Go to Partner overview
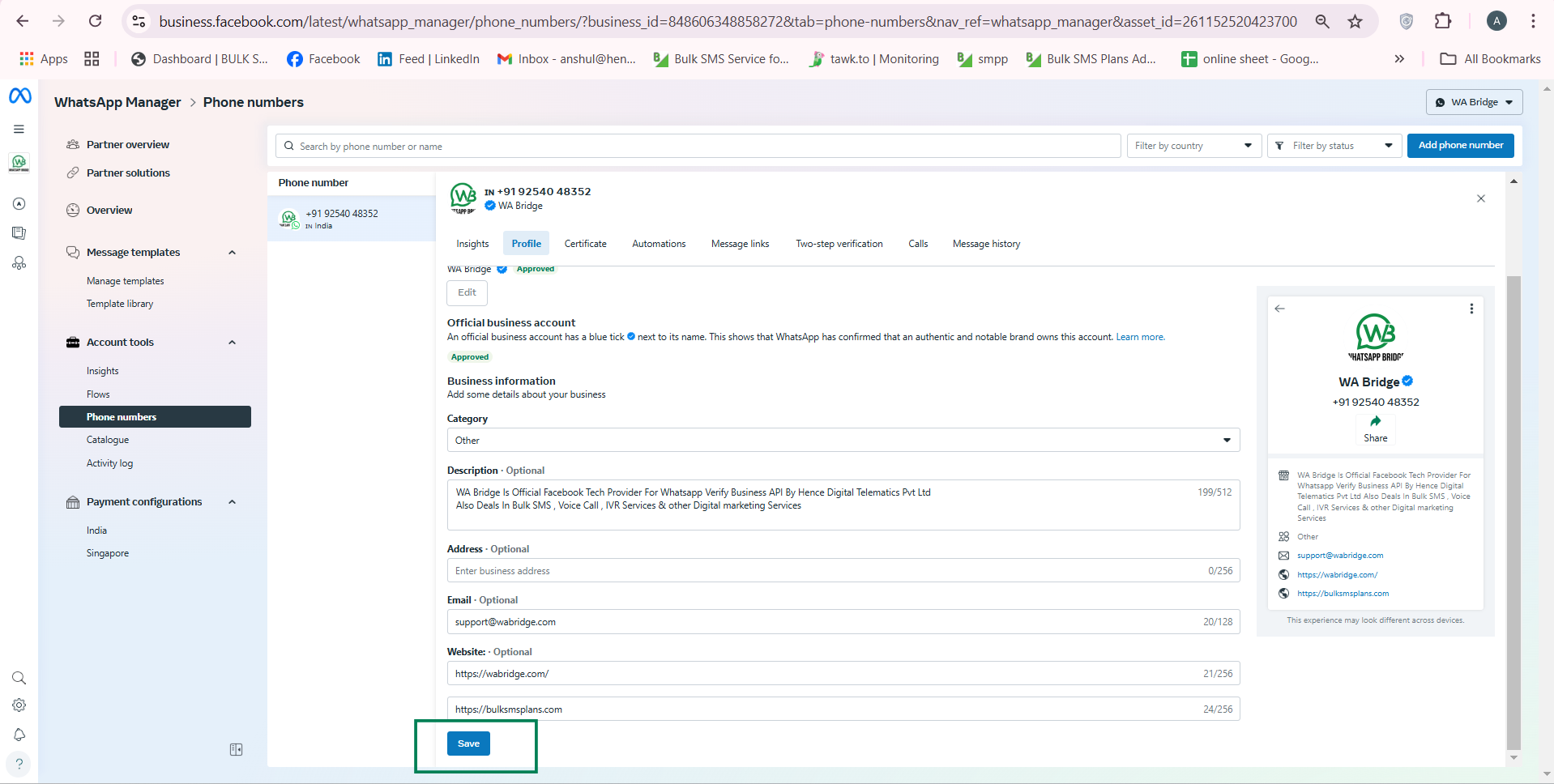The image size is (1554, 784). tap(128, 145)
